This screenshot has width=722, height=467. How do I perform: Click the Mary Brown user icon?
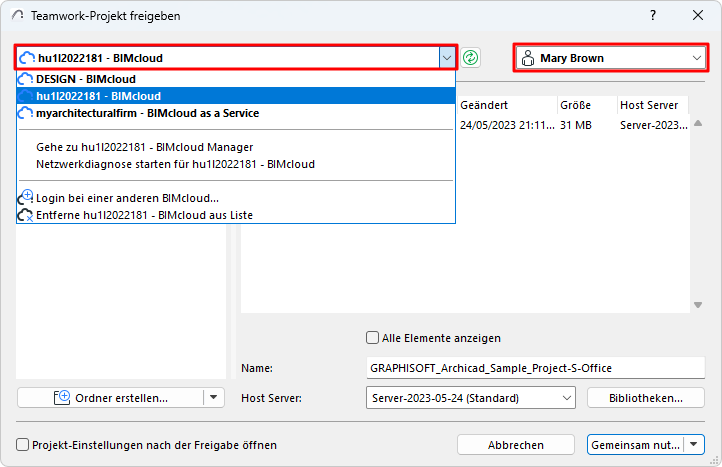coord(528,58)
